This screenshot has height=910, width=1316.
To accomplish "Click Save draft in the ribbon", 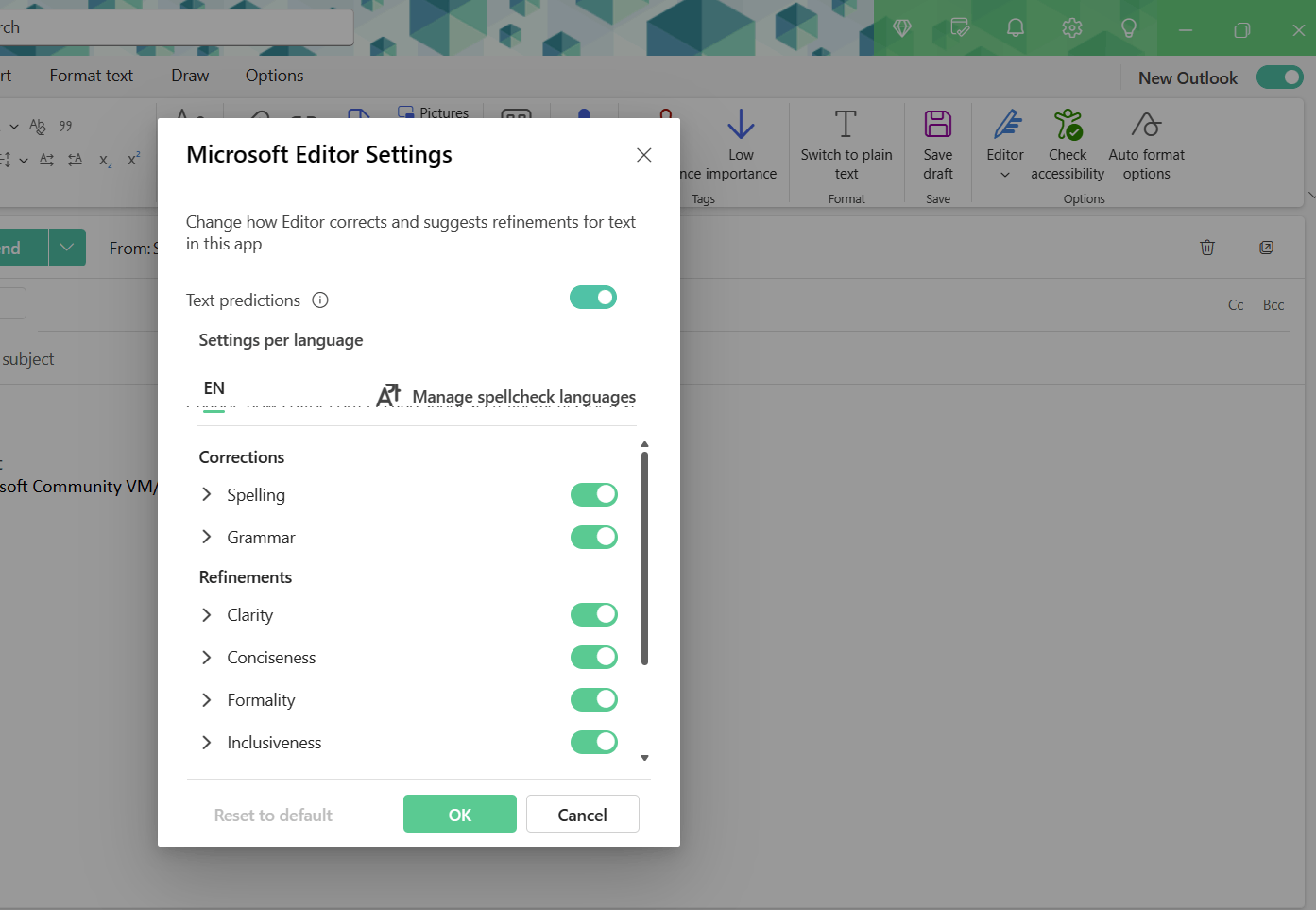I will [938, 145].
